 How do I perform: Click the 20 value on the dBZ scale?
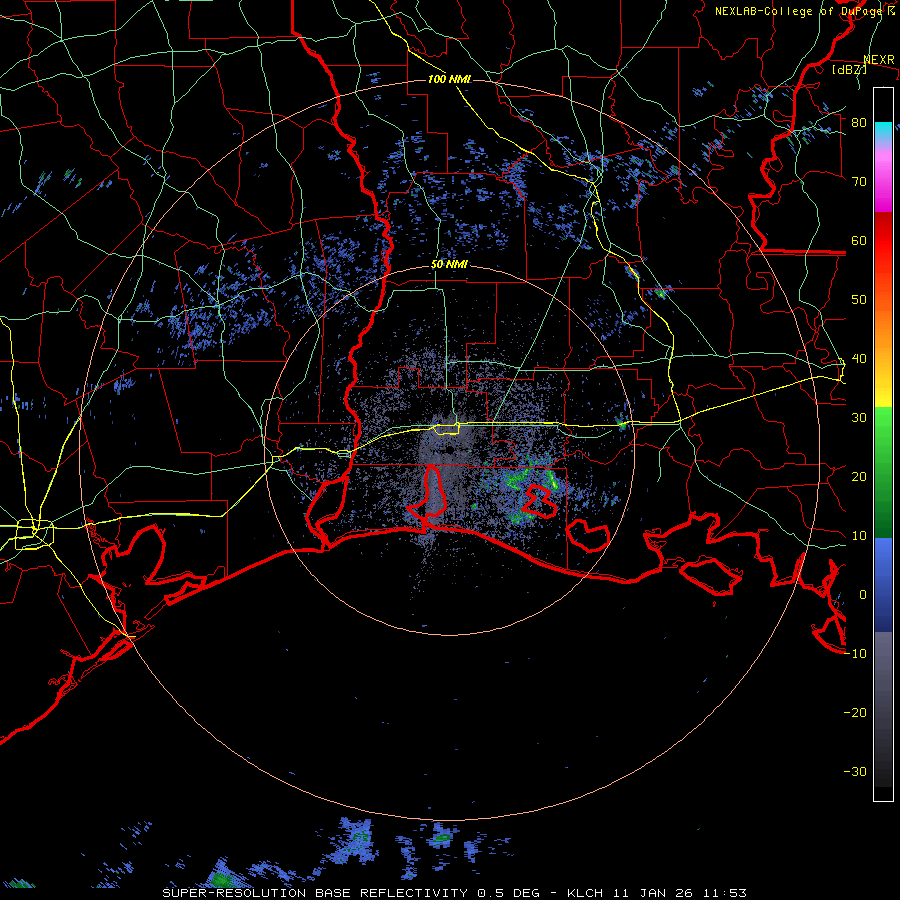tap(859, 477)
